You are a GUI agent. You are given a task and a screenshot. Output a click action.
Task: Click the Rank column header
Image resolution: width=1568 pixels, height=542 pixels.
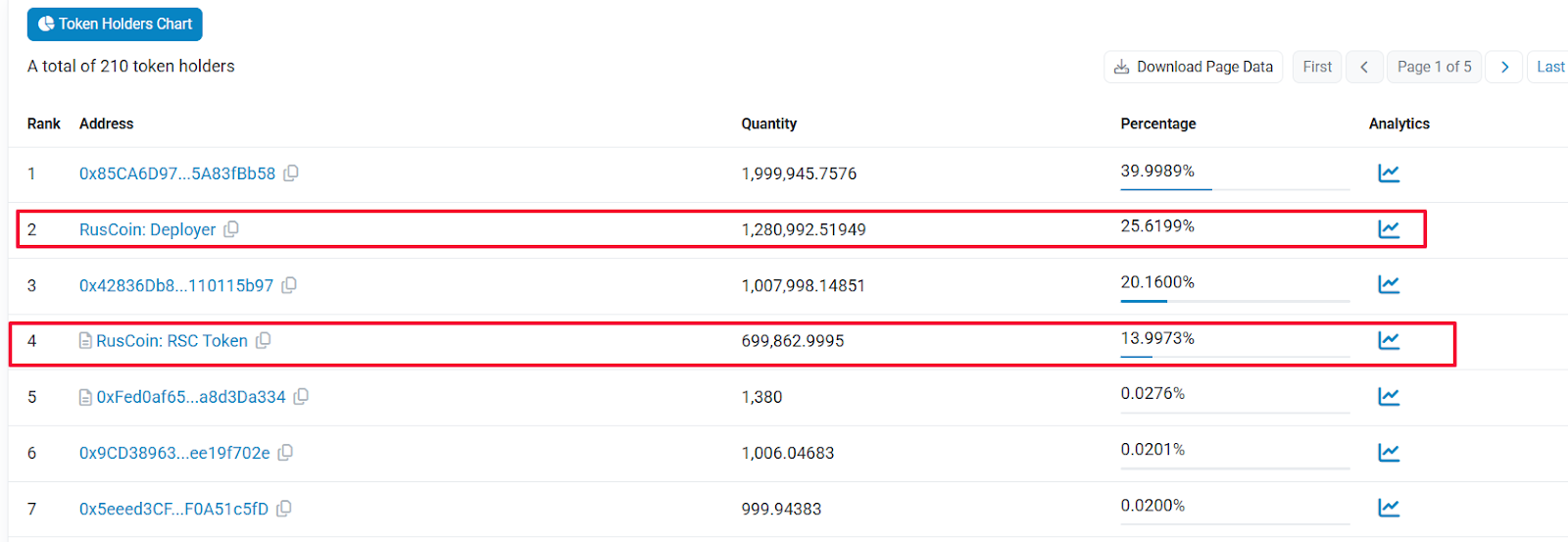point(44,123)
